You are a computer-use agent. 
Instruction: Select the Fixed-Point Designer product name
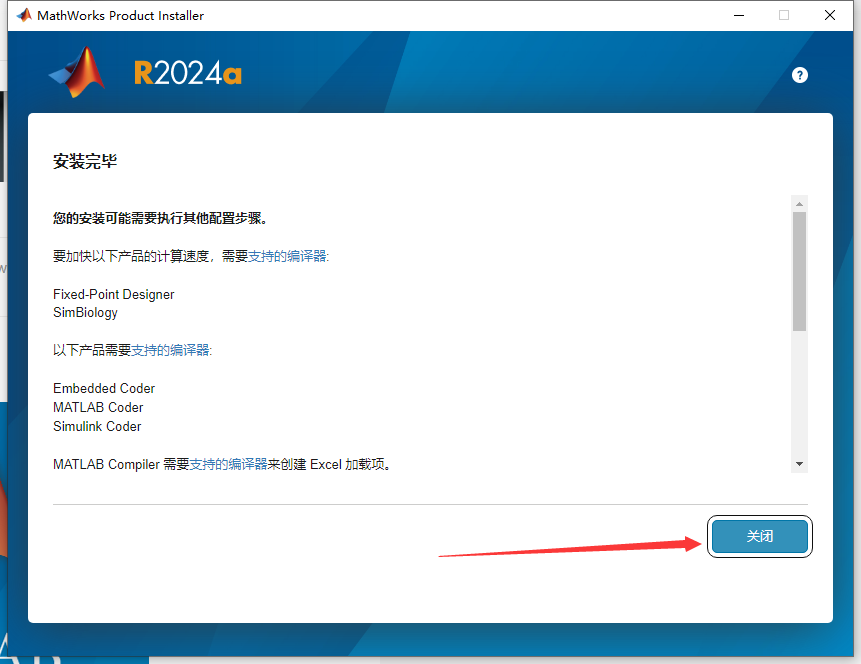[x=113, y=294]
